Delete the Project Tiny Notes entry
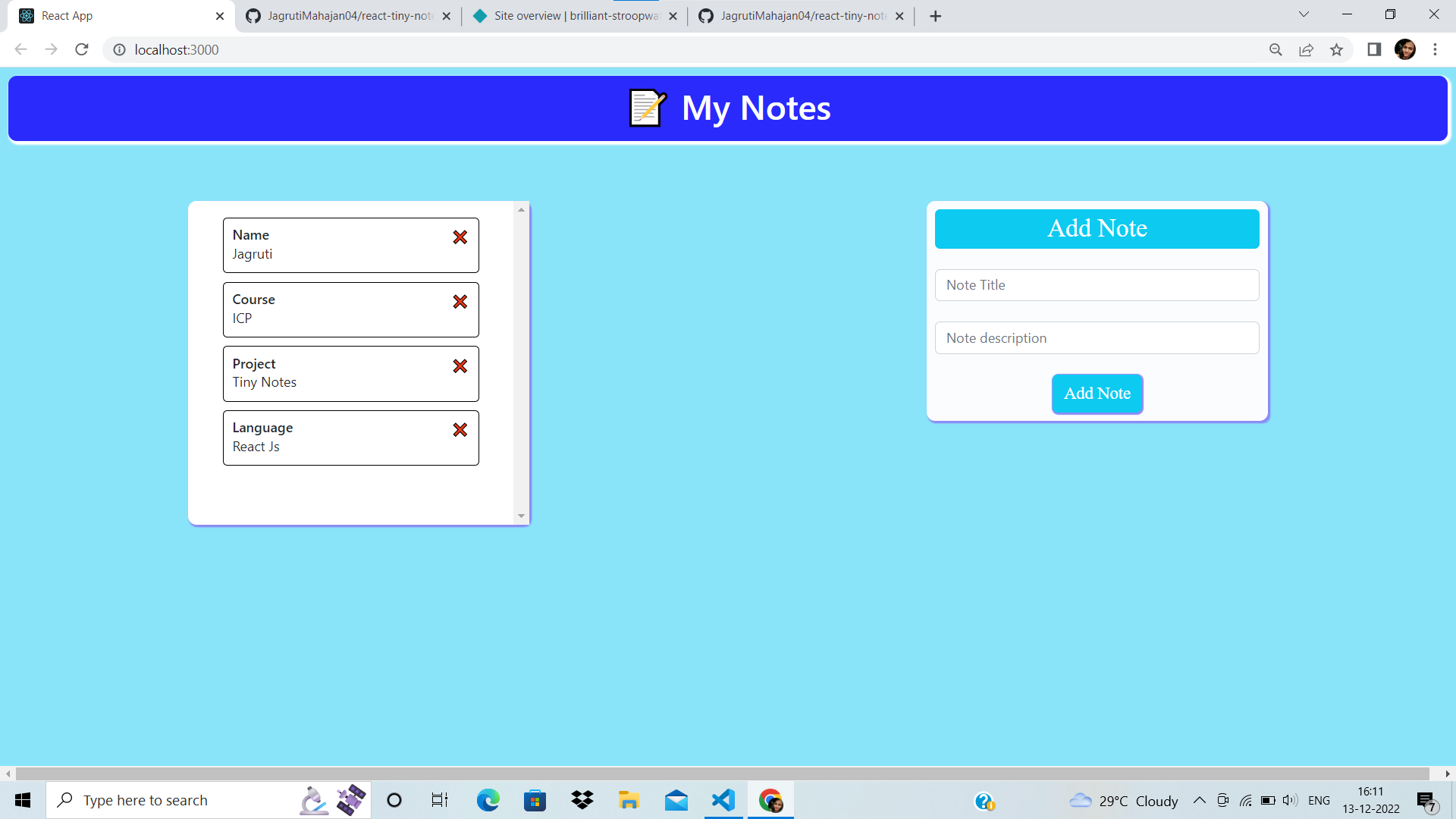 (460, 366)
